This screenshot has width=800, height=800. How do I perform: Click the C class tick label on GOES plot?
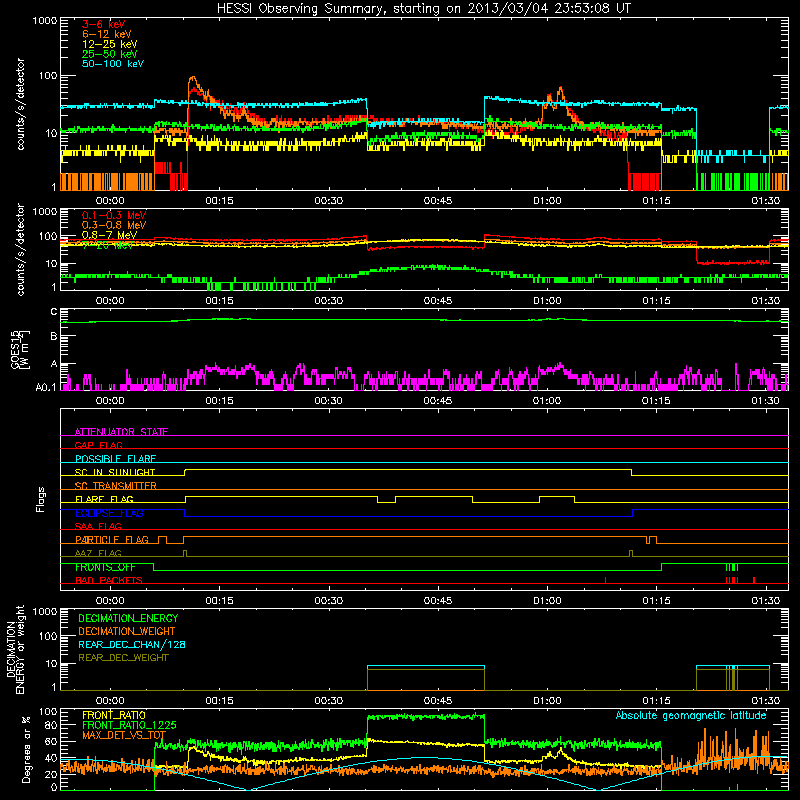[x=54, y=312]
